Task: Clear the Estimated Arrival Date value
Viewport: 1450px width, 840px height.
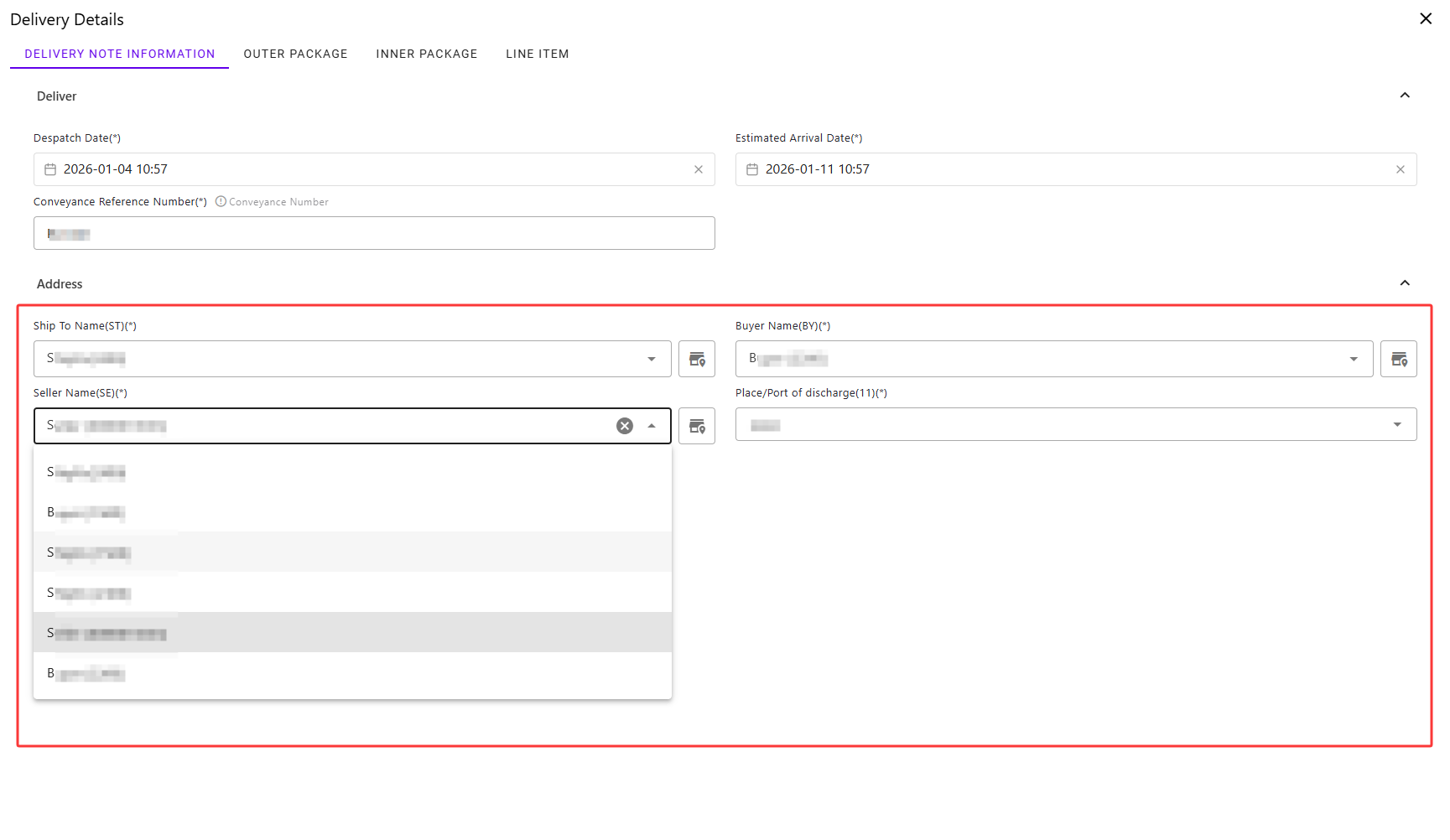Action: point(1400,169)
